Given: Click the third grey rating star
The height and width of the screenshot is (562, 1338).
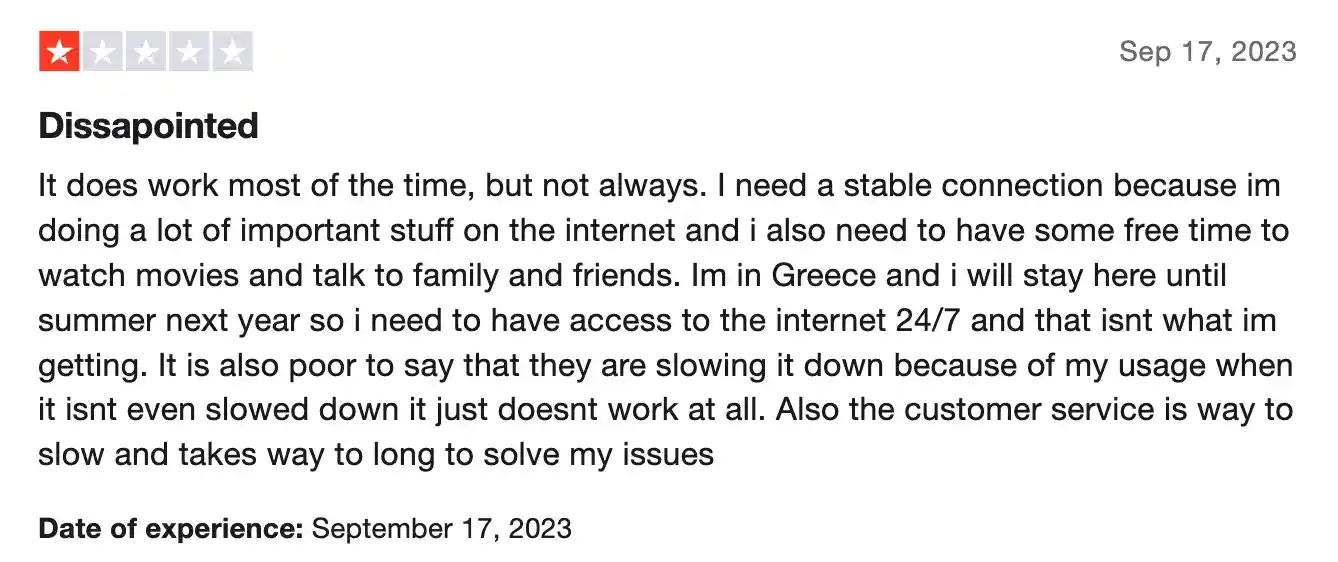Looking at the screenshot, I should tap(146, 52).
